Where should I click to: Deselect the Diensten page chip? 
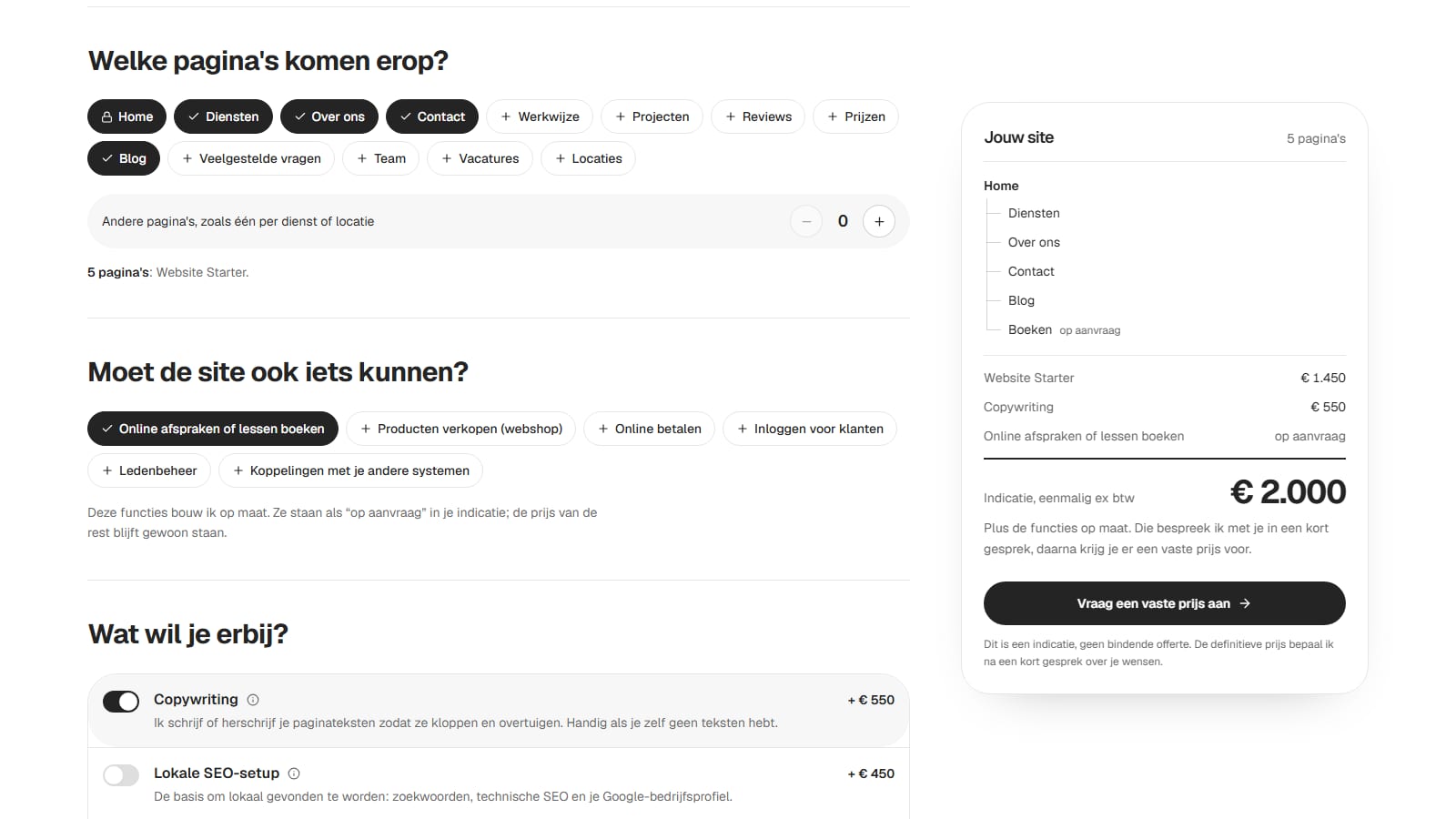[224, 116]
